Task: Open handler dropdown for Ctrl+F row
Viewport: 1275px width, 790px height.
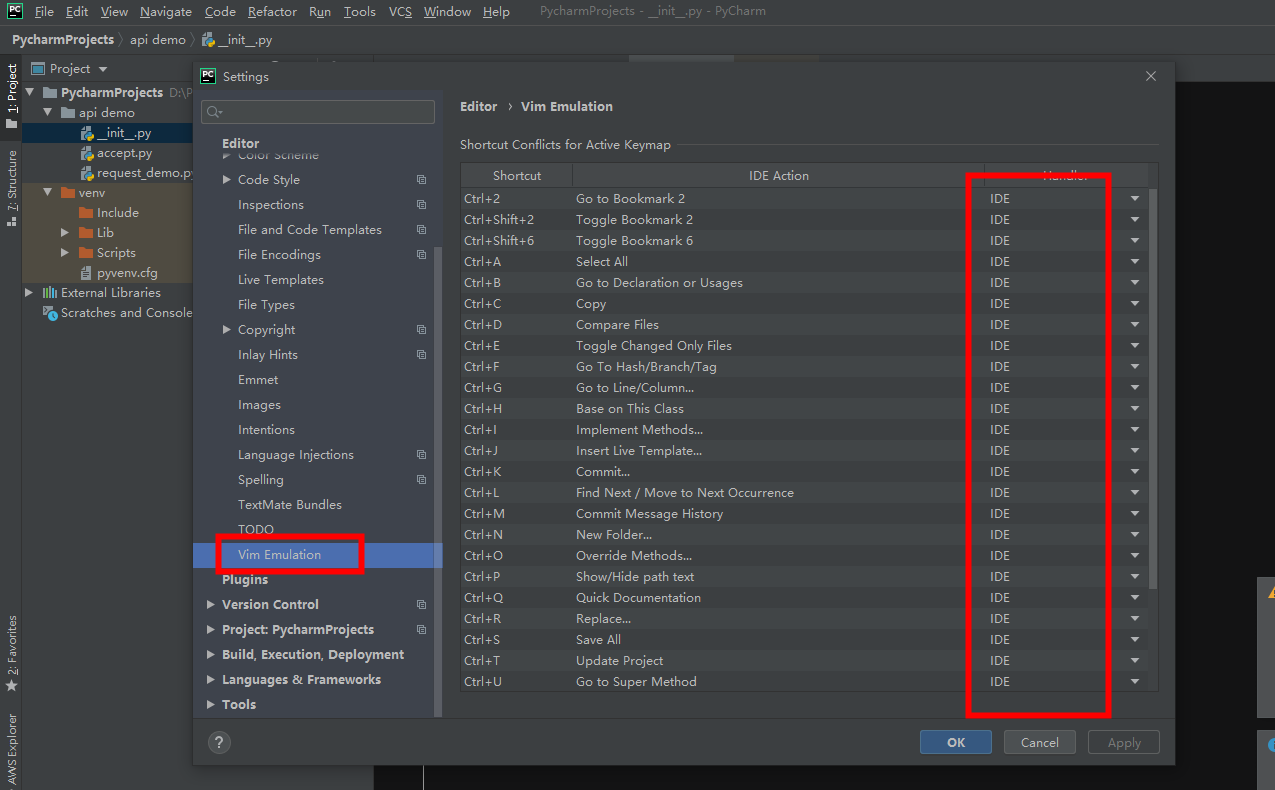Action: coord(1135,367)
